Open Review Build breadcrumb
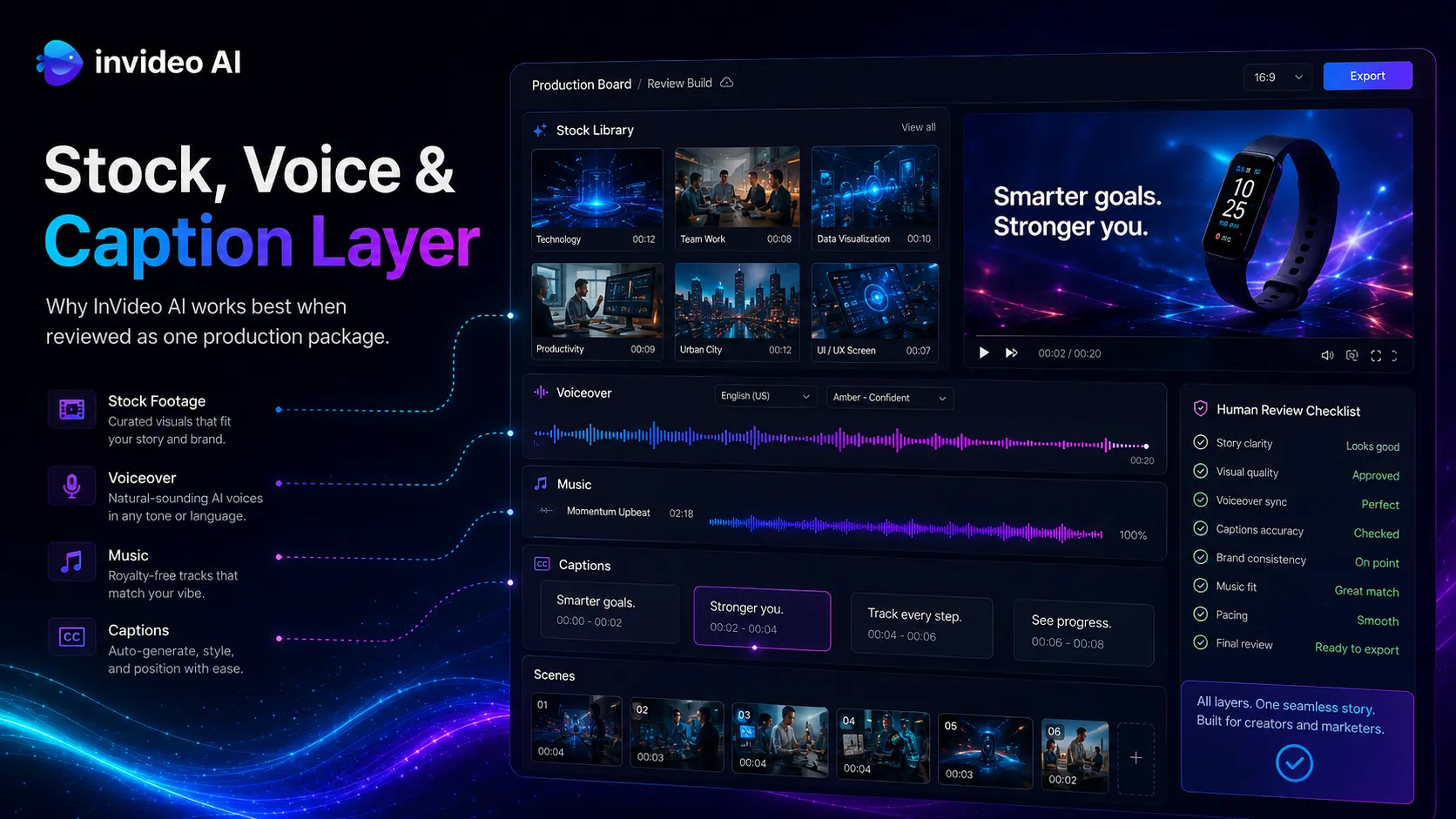Image resolution: width=1456 pixels, height=819 pixels. tap(679, 84)
